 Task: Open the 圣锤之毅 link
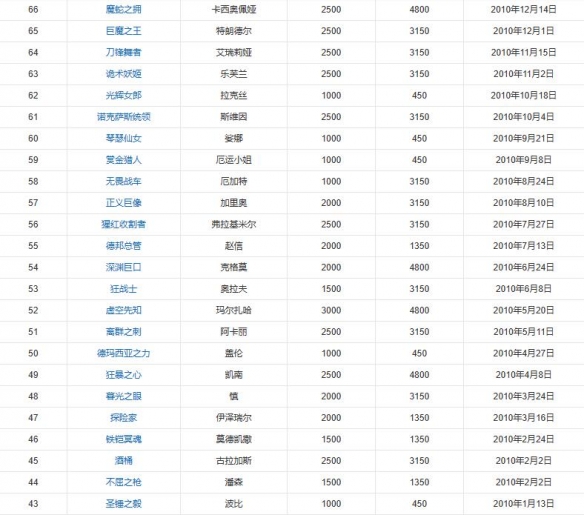pyautogui.click(x=124, y=503)
